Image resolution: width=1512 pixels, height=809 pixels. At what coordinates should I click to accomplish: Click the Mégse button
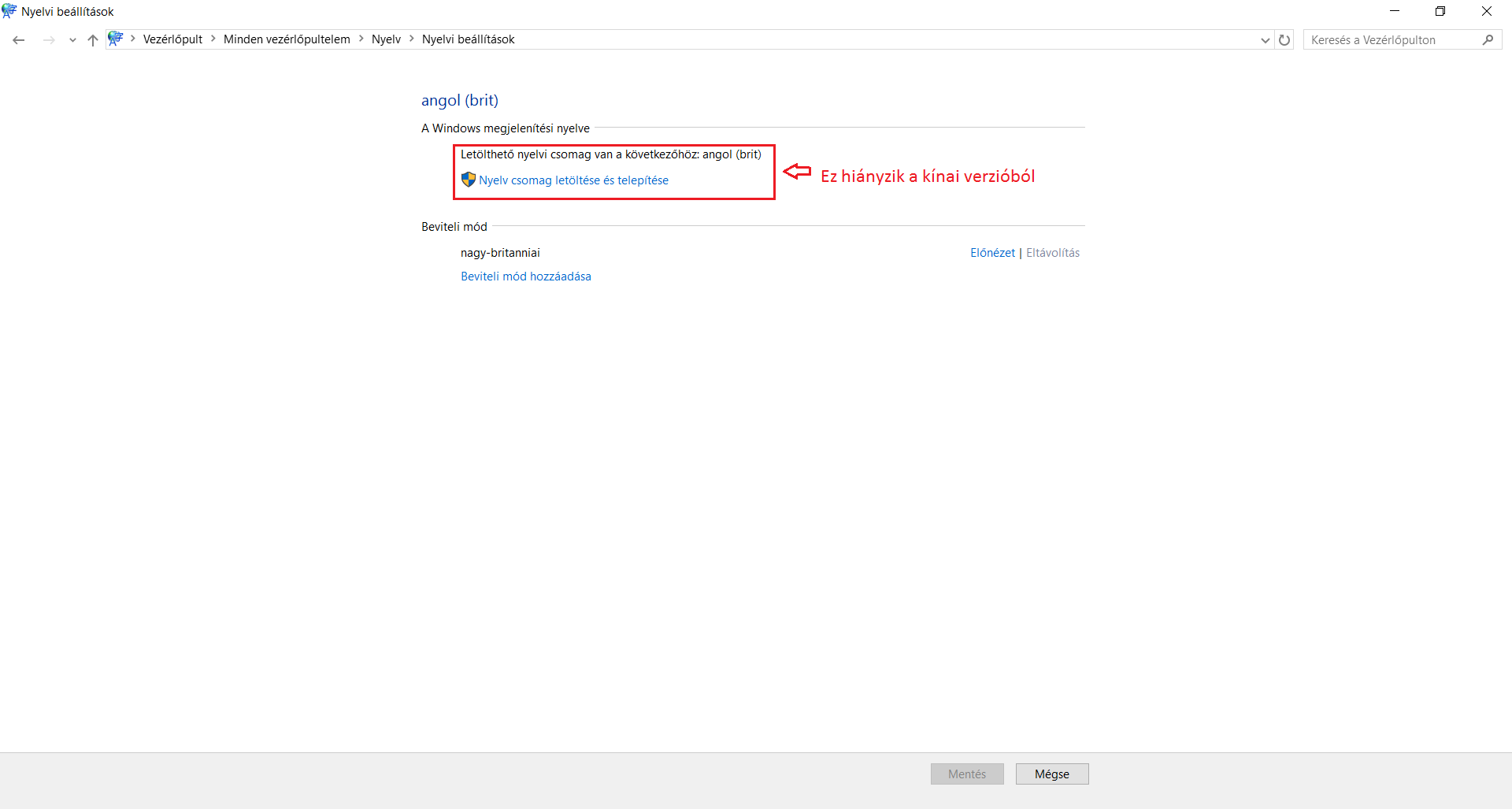pyautogui.click(x=1052, y=774)
